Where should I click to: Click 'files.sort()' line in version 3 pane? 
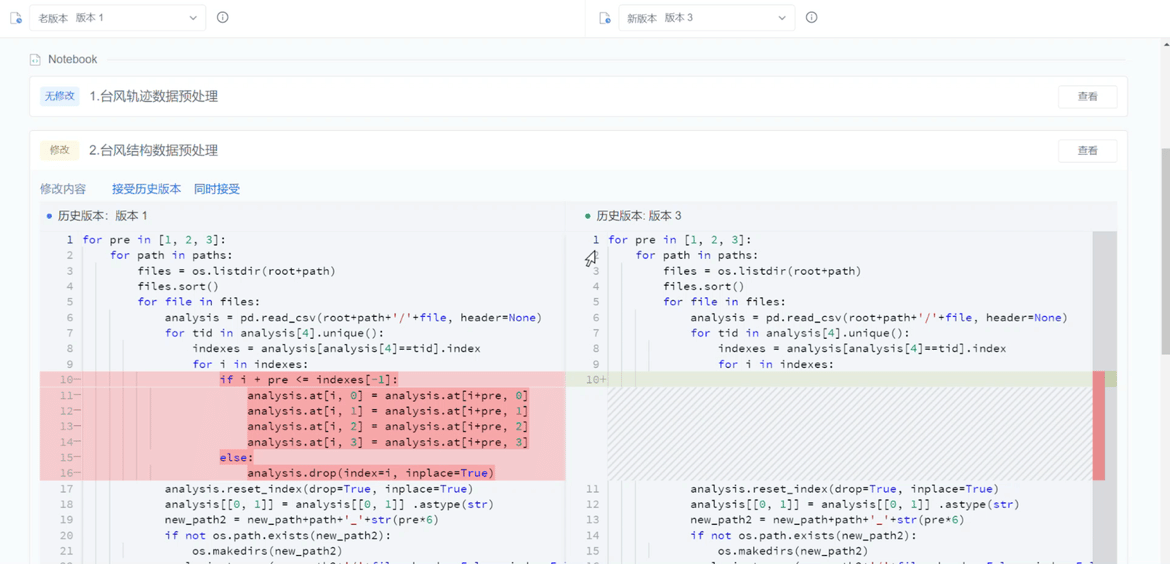click(x=704, y=286)
